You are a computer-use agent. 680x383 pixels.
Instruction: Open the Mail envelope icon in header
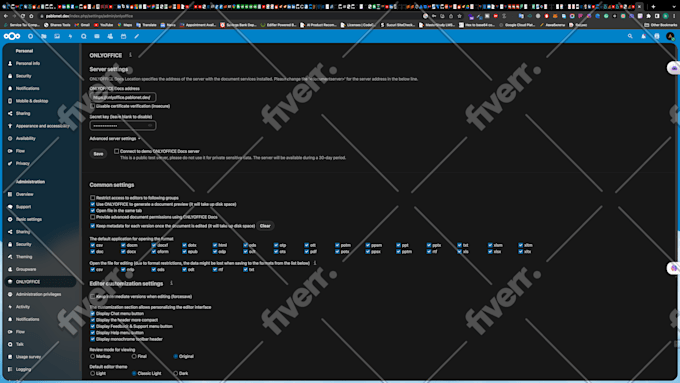[x=97, y=36]
